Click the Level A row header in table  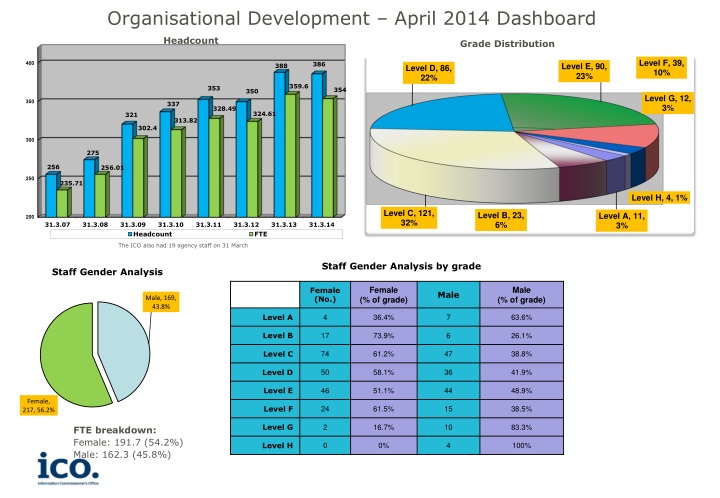click(277, 317)
